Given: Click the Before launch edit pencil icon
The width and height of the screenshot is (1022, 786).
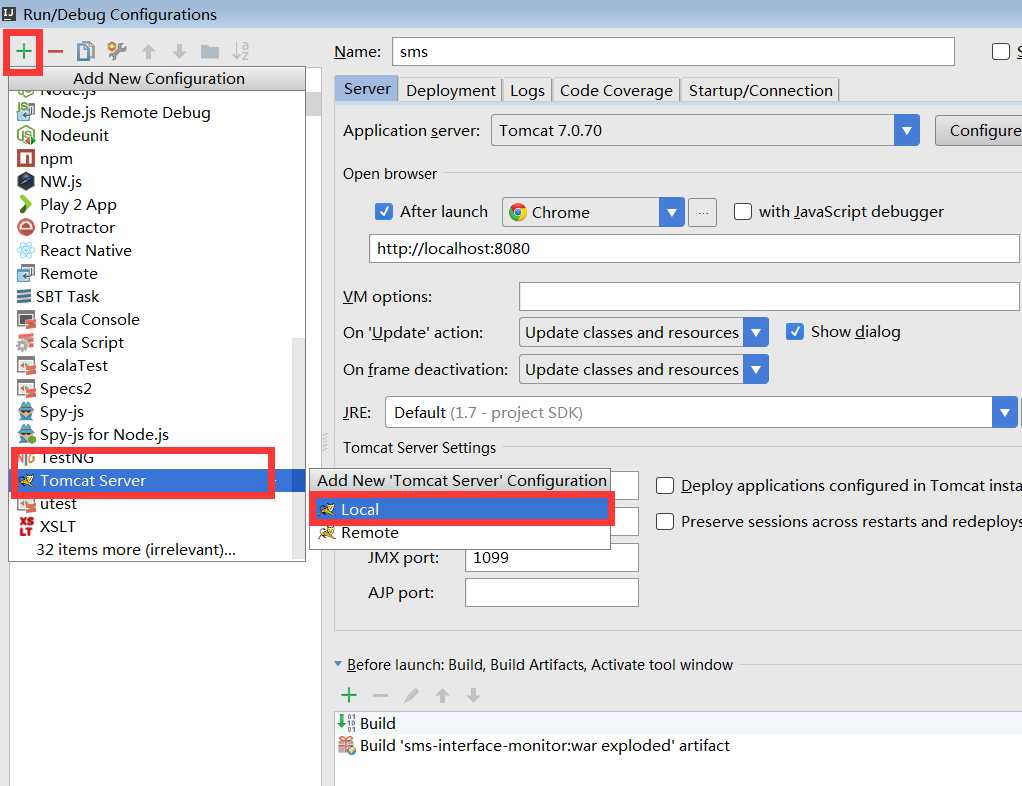Looking at the screenshot, I should coord(411,695).
